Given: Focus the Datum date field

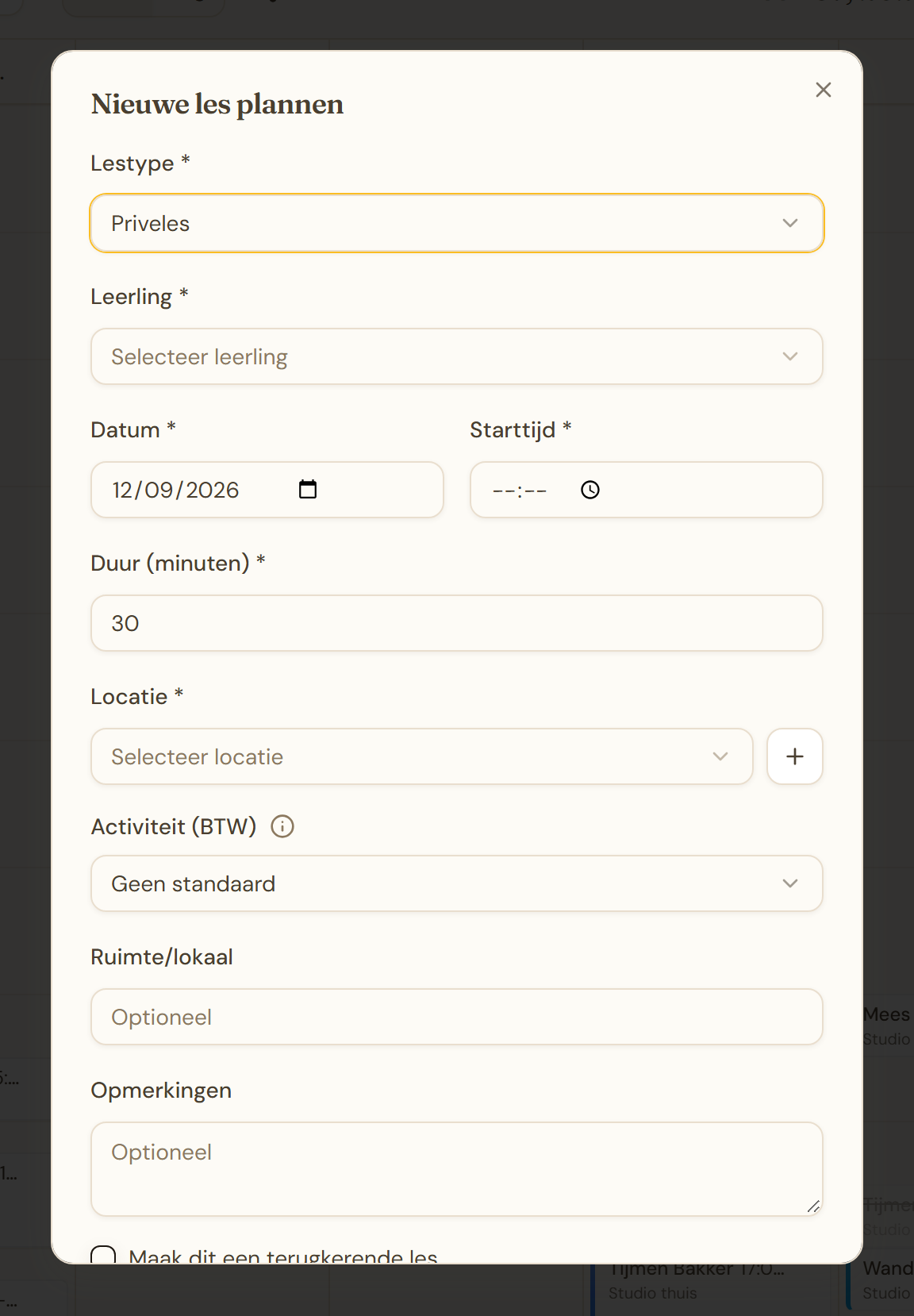Looking at the screenshot, I should (x=267, y=490).
